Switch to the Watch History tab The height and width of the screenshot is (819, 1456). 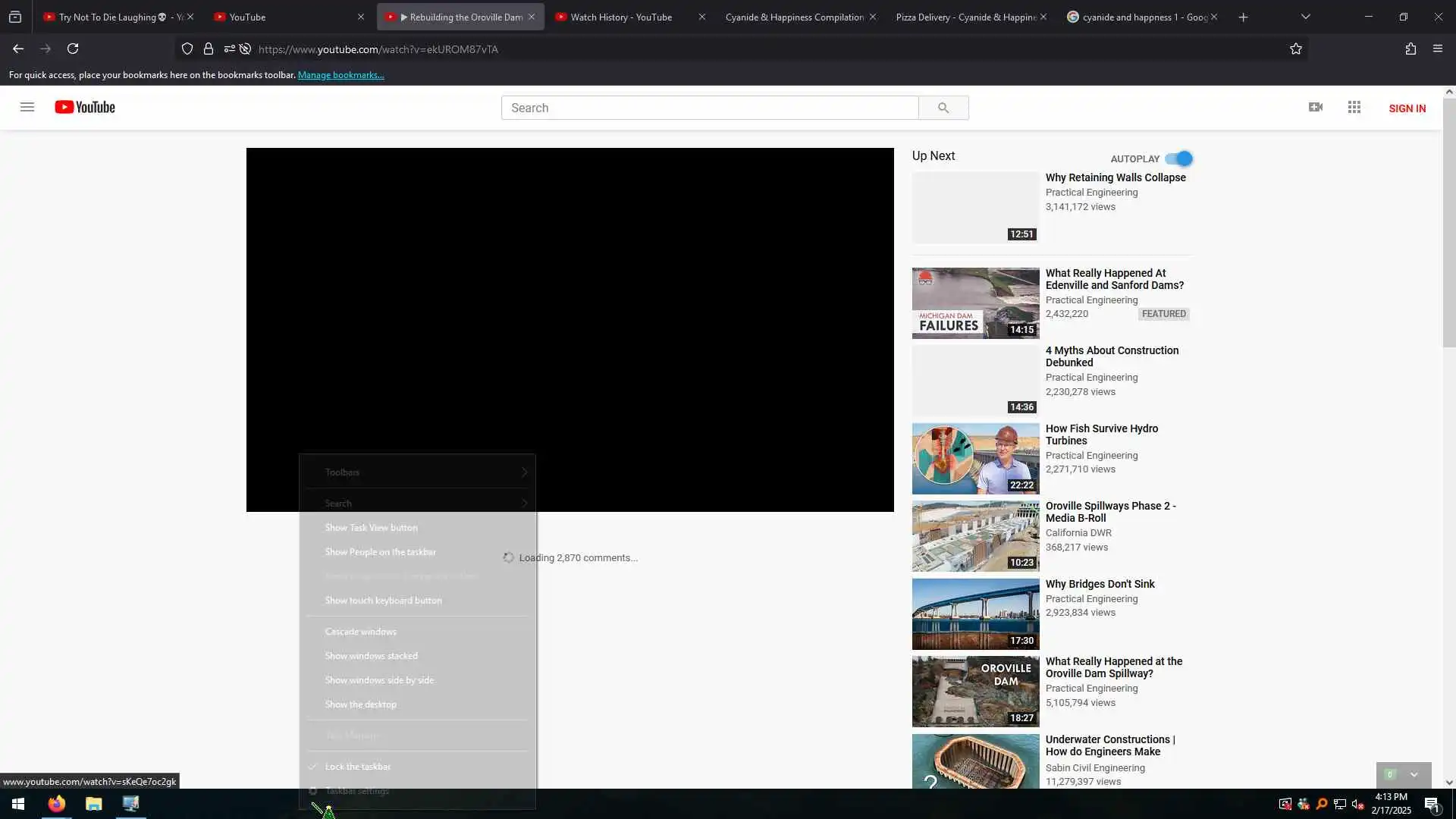coord(621,17)
